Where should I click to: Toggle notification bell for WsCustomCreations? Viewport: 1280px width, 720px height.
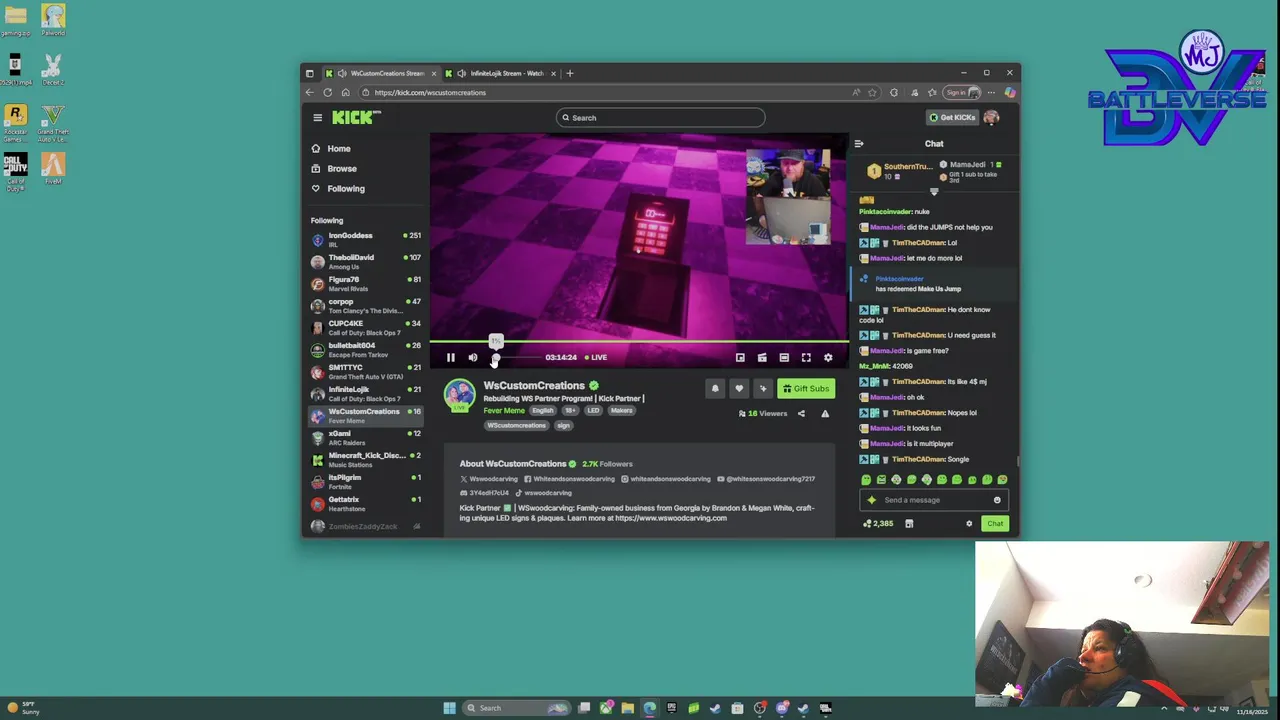tap(715, 389)
